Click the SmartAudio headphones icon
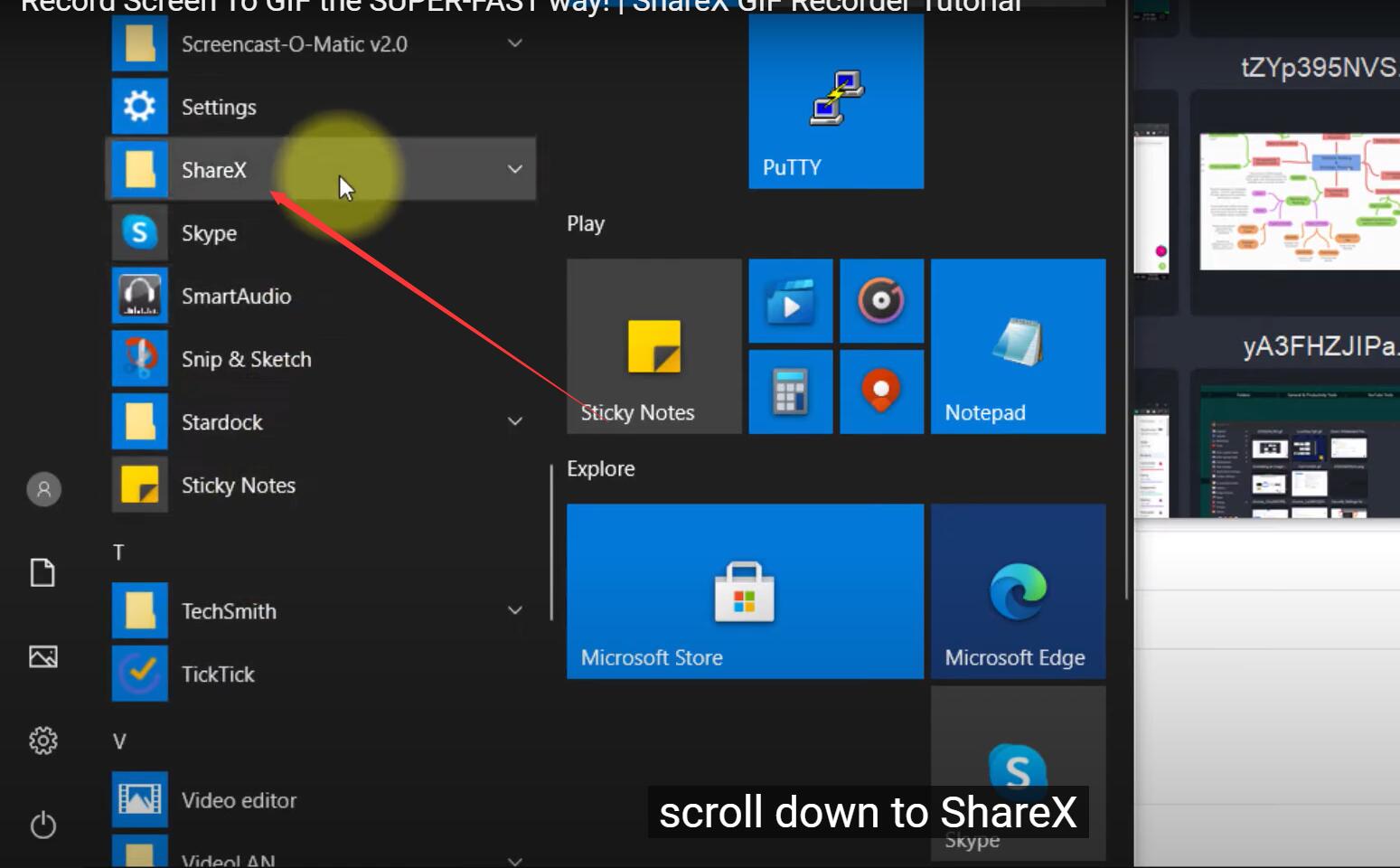 tap(140, 296)
